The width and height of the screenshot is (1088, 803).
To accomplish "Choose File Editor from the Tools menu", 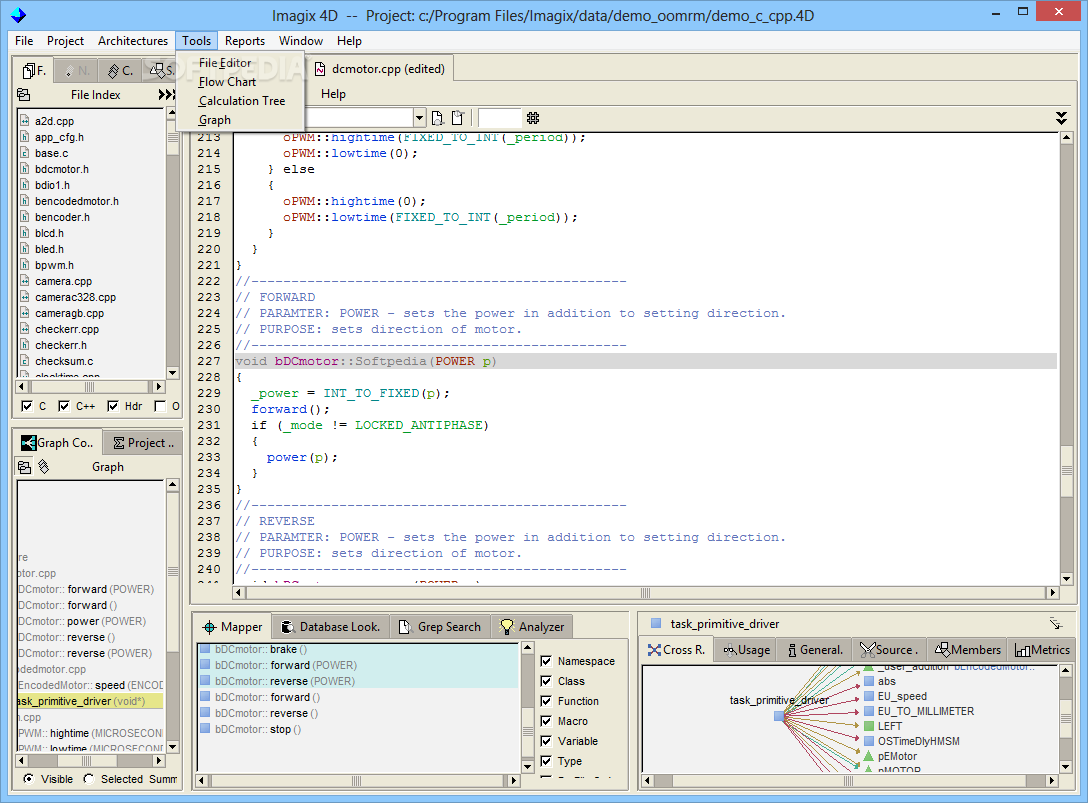I will coord(225,62).
